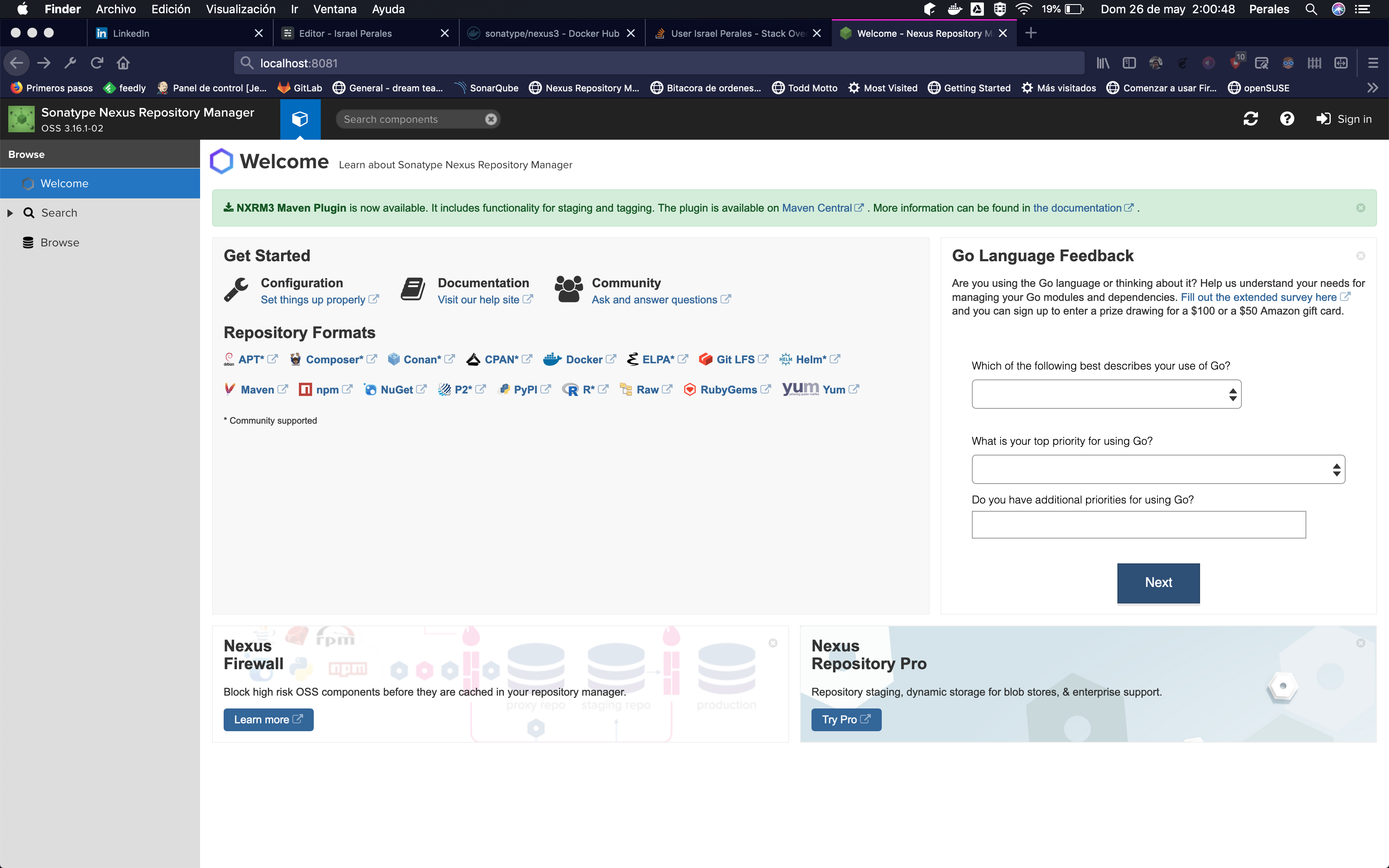Dismiss the NXRM3 Maven Plugin banner
The image size is (1389, 868).
pos(1361,208)
